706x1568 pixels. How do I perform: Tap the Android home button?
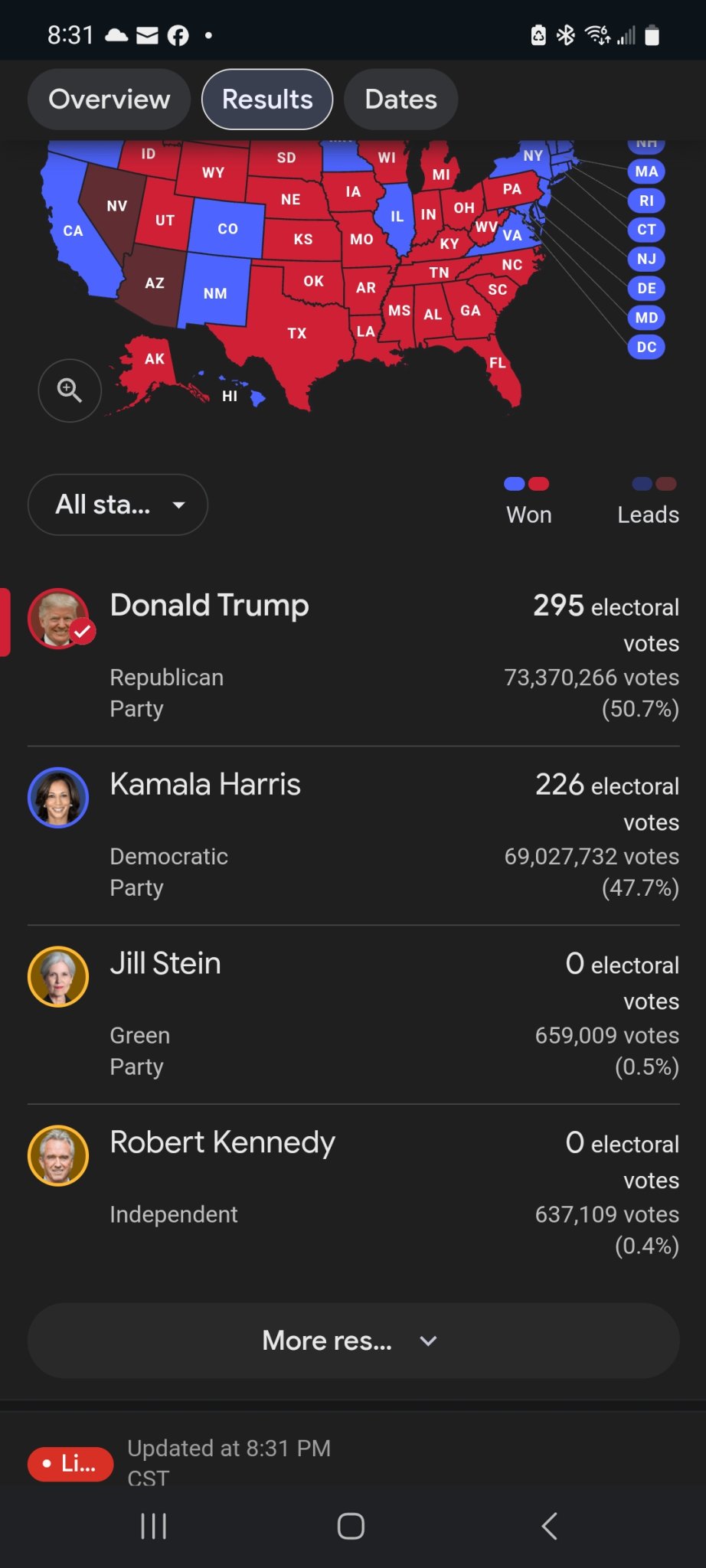[351, 1526]
